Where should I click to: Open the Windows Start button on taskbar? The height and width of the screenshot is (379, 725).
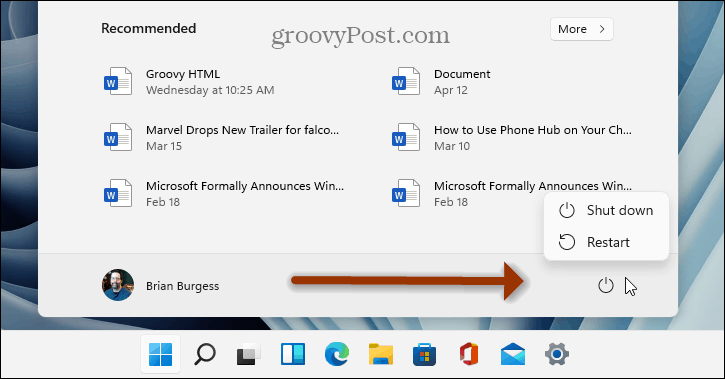tap(160, 355)
